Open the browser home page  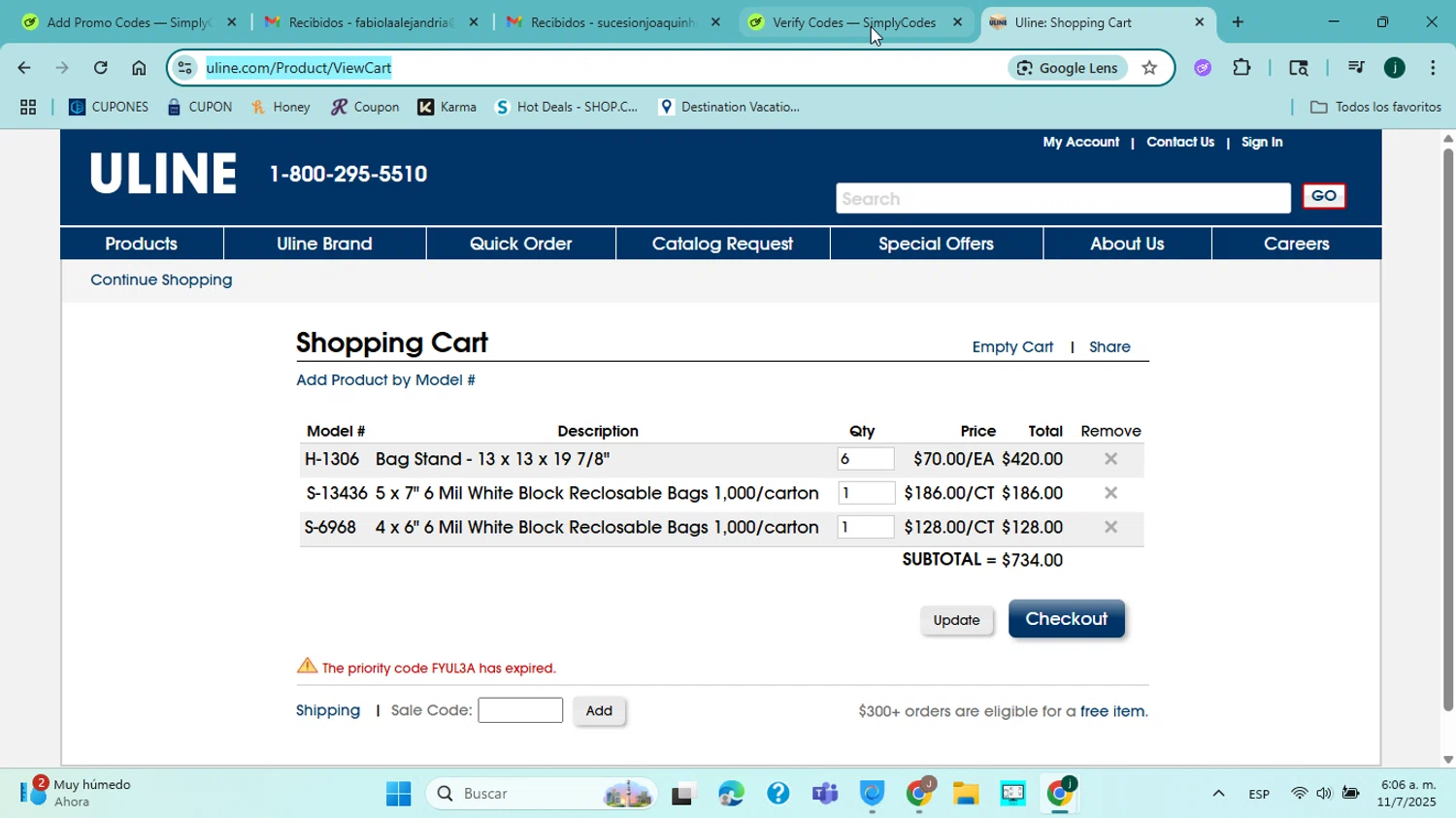tap(139, 68)
